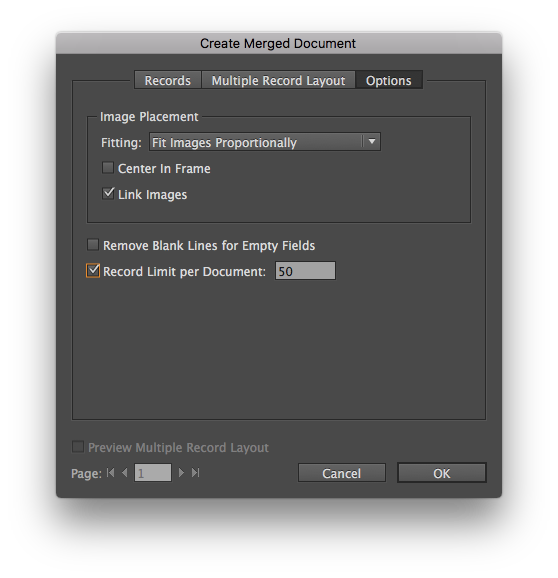558x578 pixels.
Task: Click the Fitting label text
Action: click(x=121, y=143)
